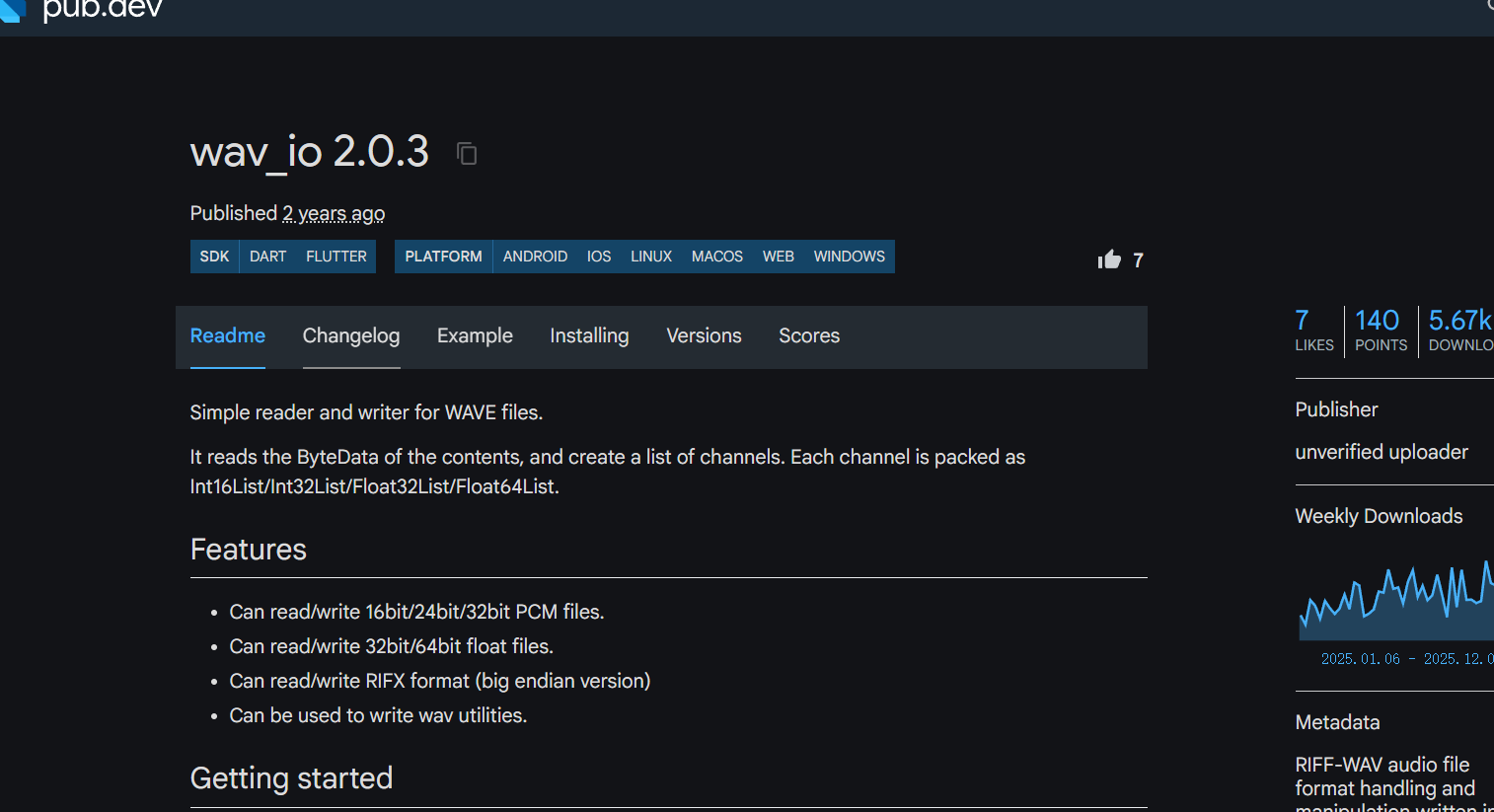Go to the Installing tab
Screen dimensions: 1494x812
589,335
